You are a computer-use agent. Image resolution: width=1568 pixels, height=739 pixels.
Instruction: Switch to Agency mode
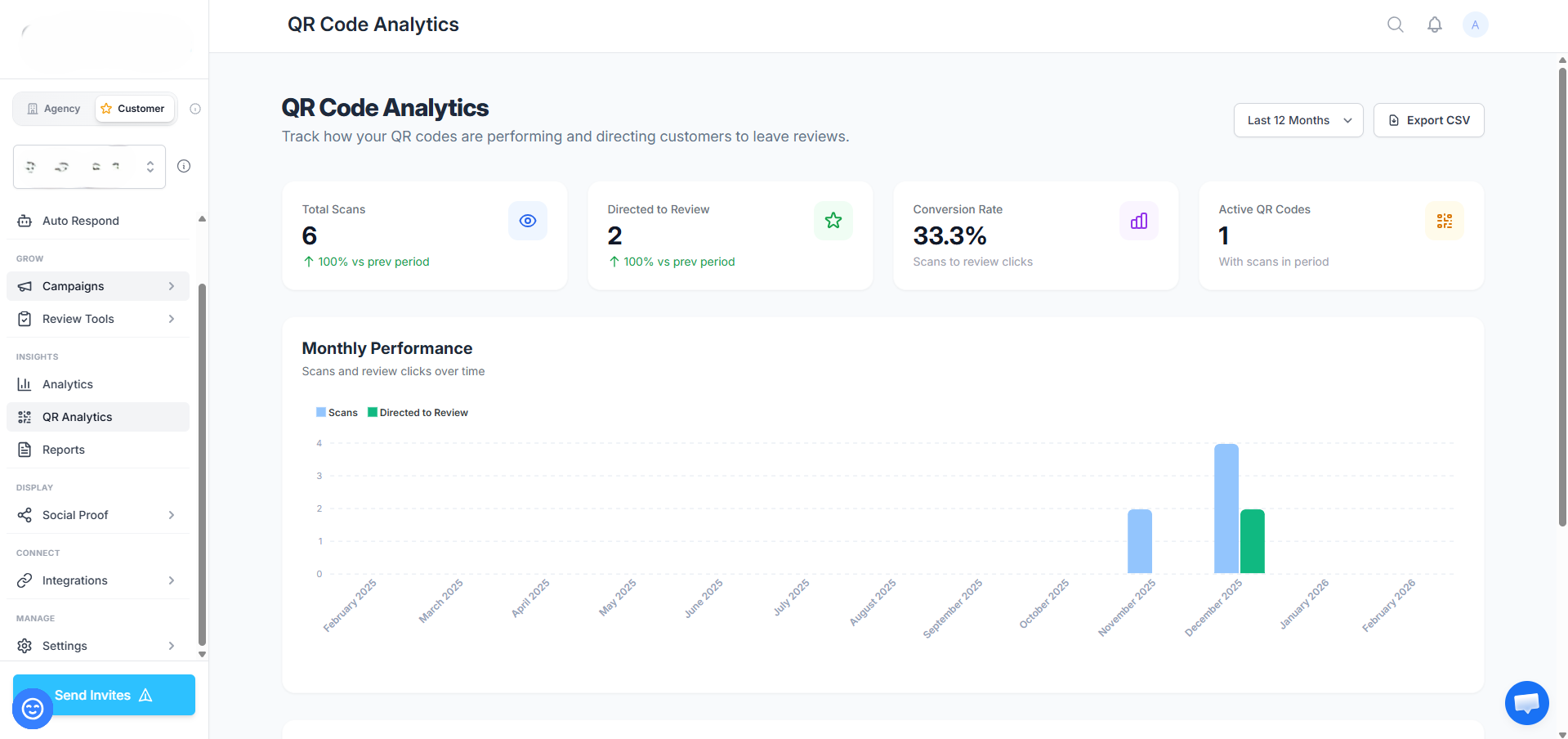[54, 109]
